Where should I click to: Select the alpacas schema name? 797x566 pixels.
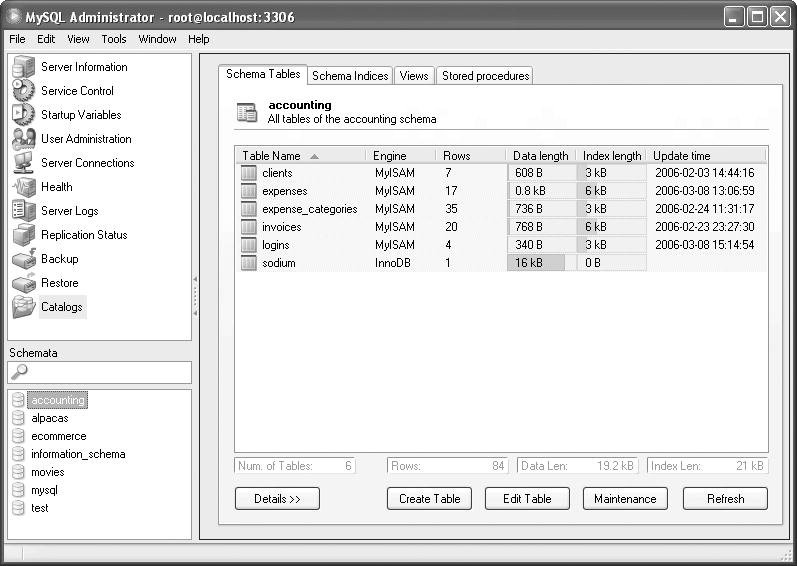tap(50, 418)
